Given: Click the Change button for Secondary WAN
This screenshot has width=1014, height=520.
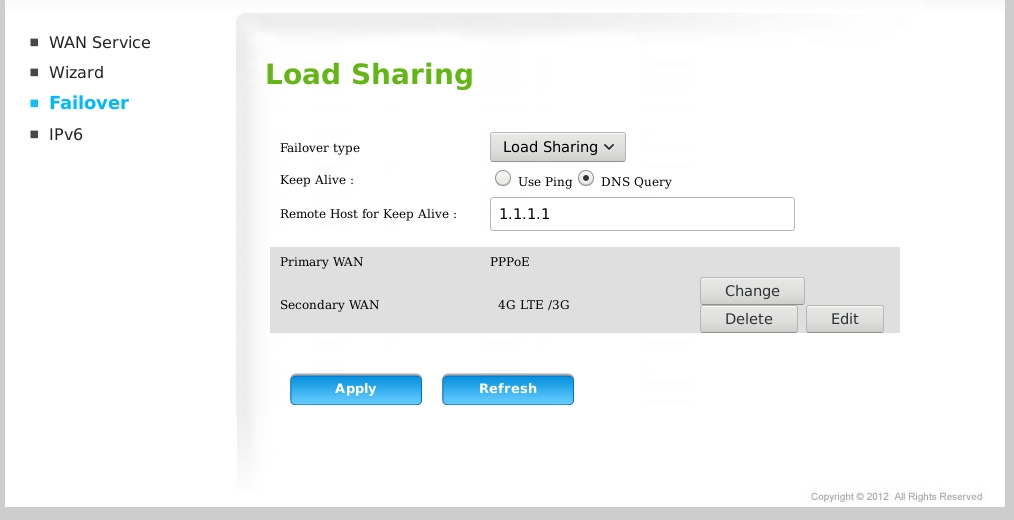Looking at the screenshot, I should click(x=752, y=291).
